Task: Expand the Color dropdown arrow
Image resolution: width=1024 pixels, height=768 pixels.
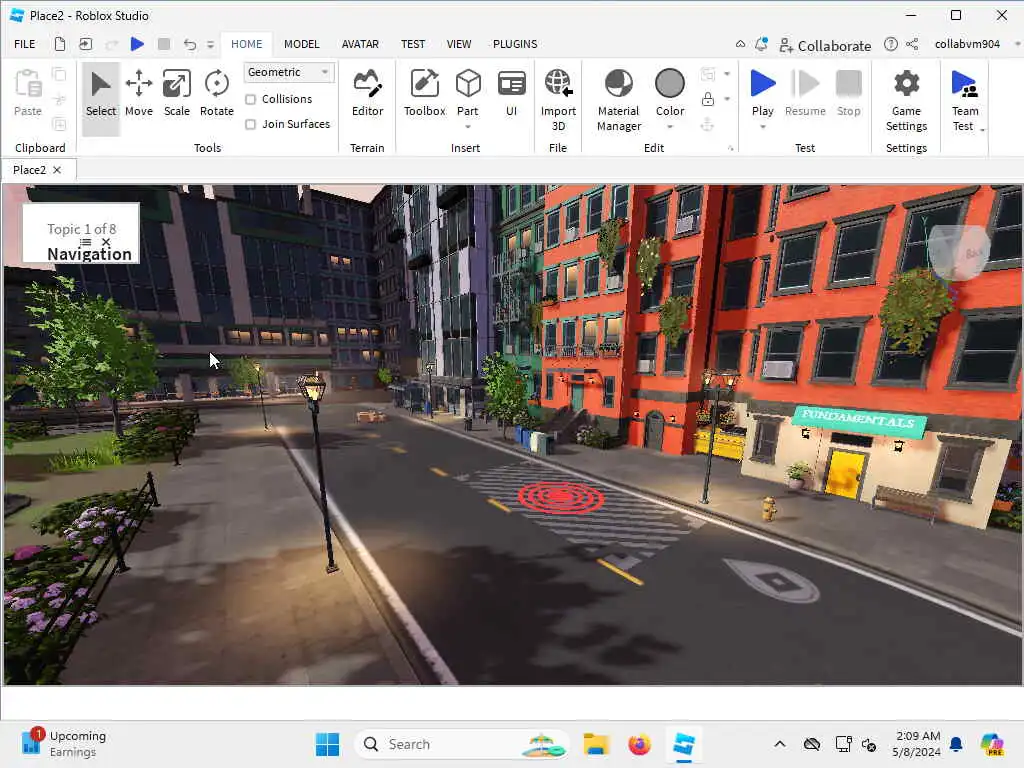Action: [x=669, y=127]
